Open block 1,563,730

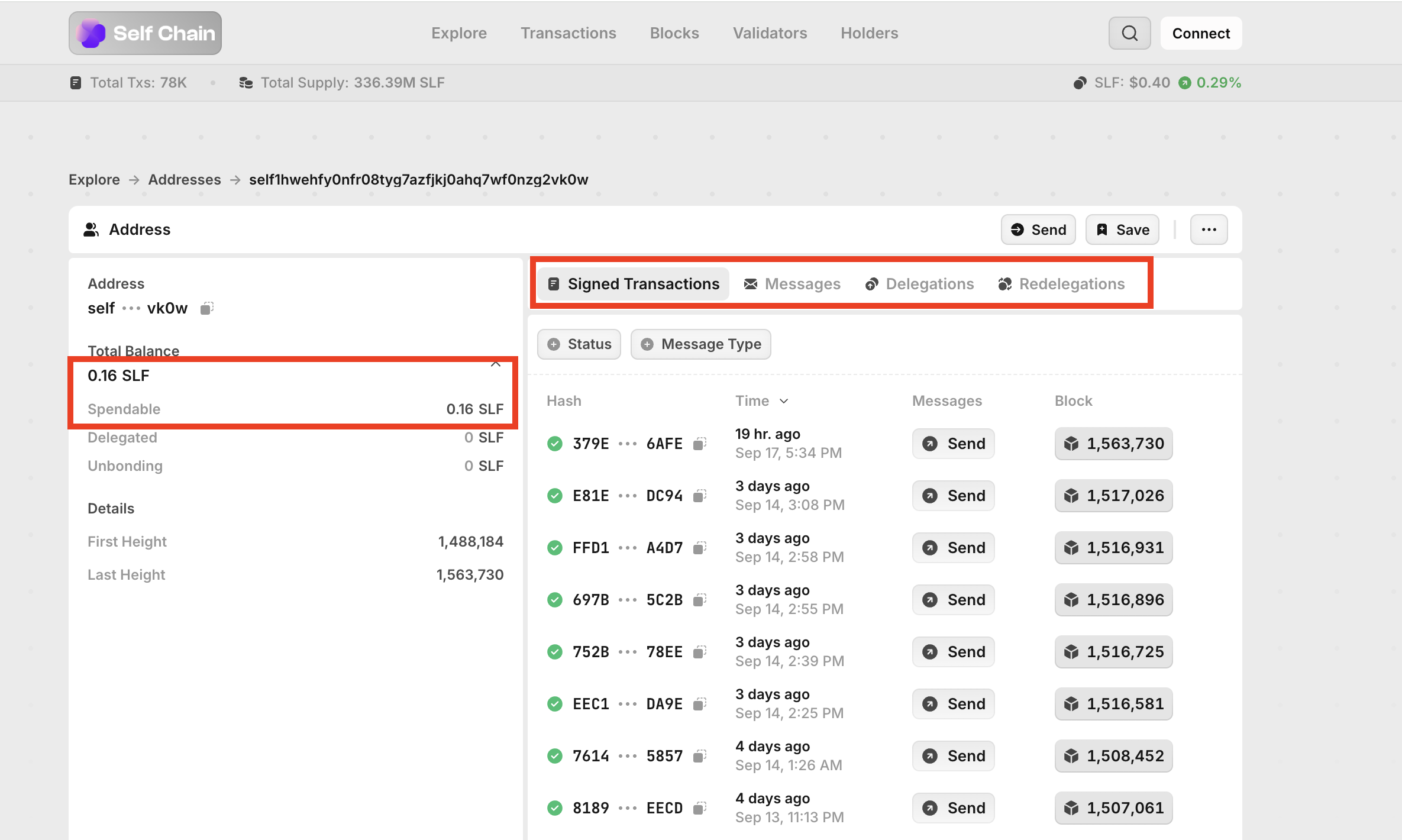click(1113, 444)
